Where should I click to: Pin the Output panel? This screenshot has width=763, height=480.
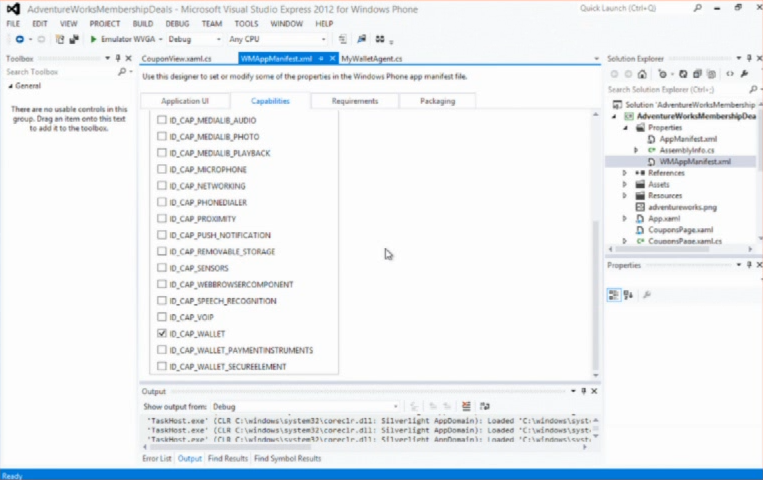tap(583, 391)
